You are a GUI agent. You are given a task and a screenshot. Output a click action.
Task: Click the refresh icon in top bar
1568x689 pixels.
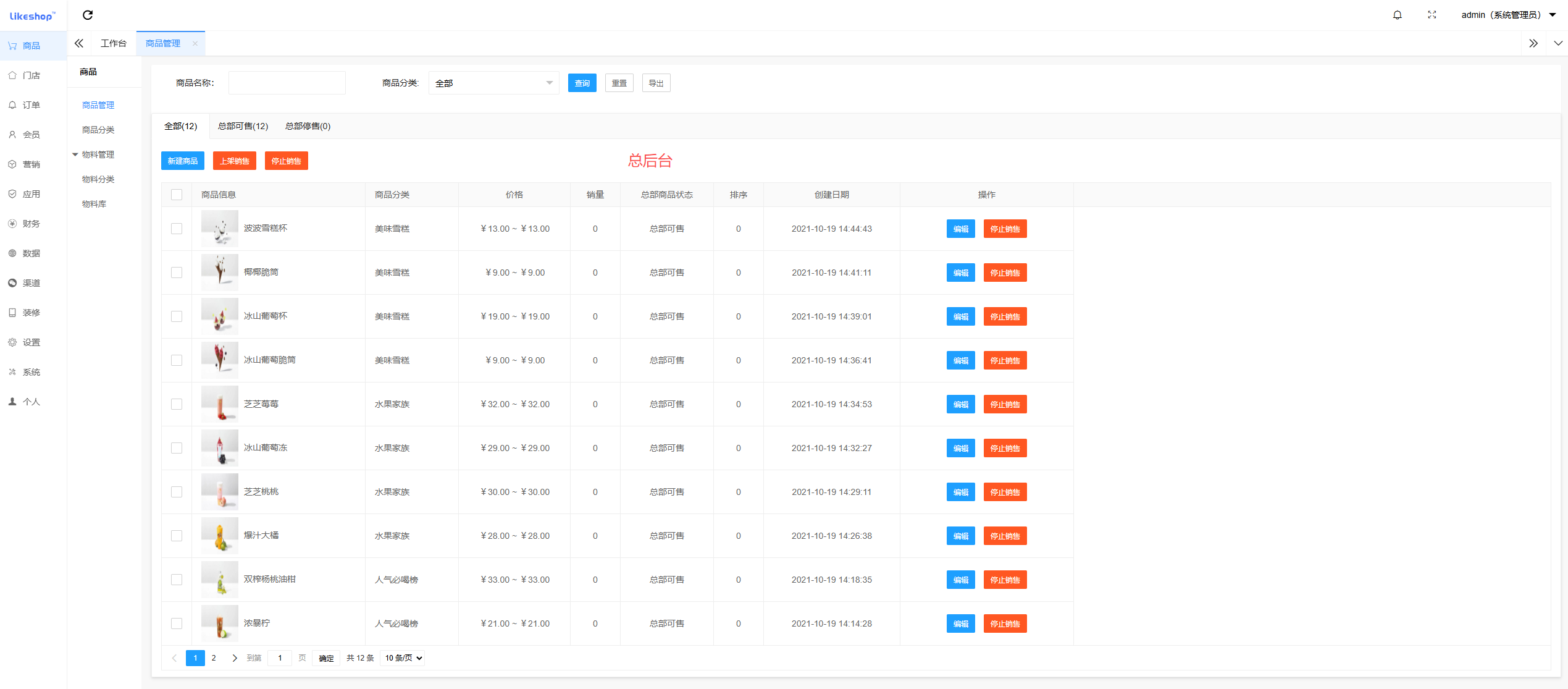88,15
